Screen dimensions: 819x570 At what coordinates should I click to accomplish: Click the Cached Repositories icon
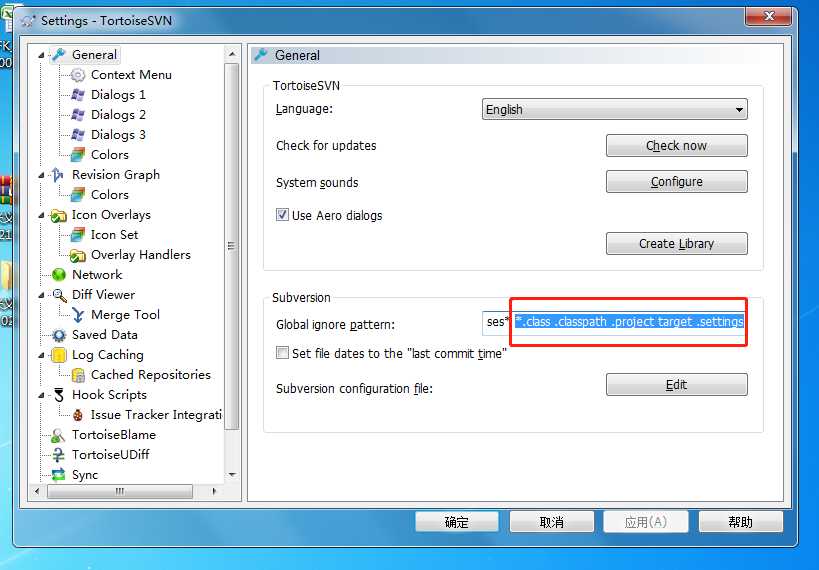78,375
